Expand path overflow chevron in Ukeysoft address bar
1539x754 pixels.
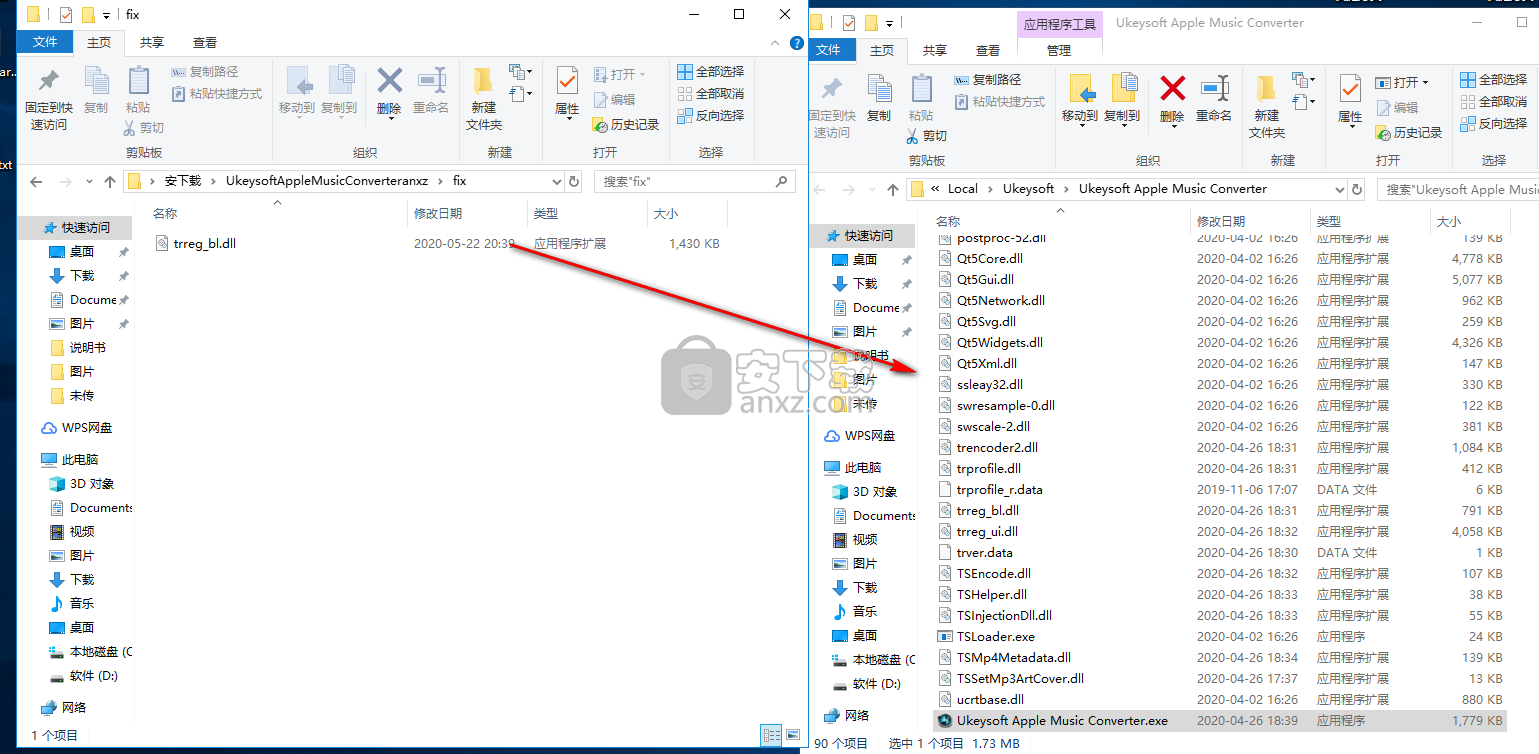[934, 189]
